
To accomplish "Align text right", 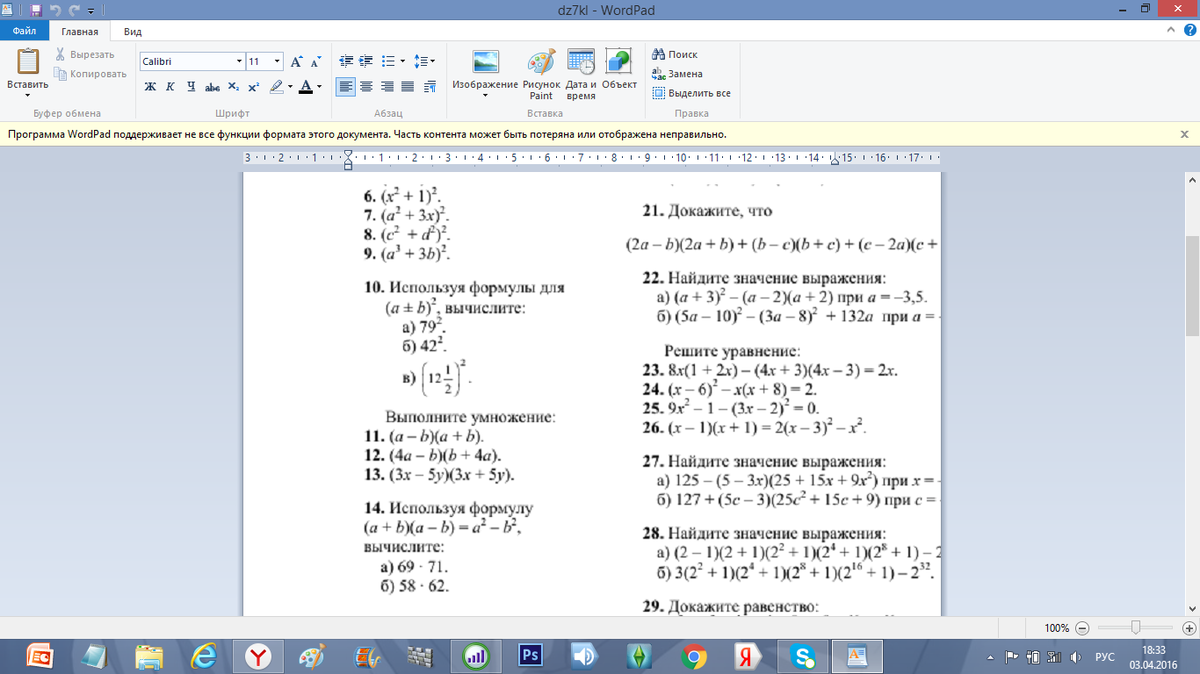I will 388,86.
